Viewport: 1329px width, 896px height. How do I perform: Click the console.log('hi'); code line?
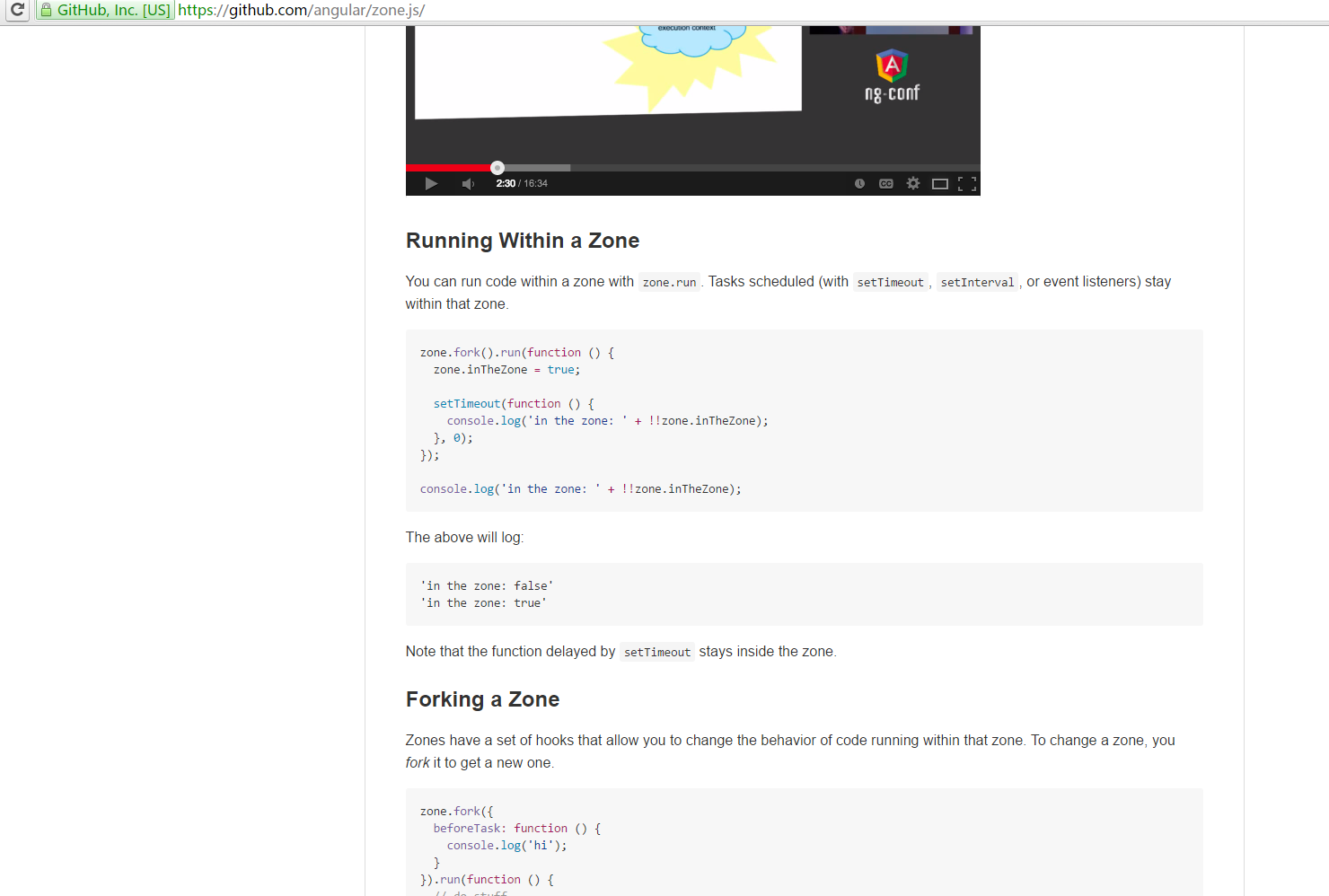pyautogui.click(x=507, y=846)
